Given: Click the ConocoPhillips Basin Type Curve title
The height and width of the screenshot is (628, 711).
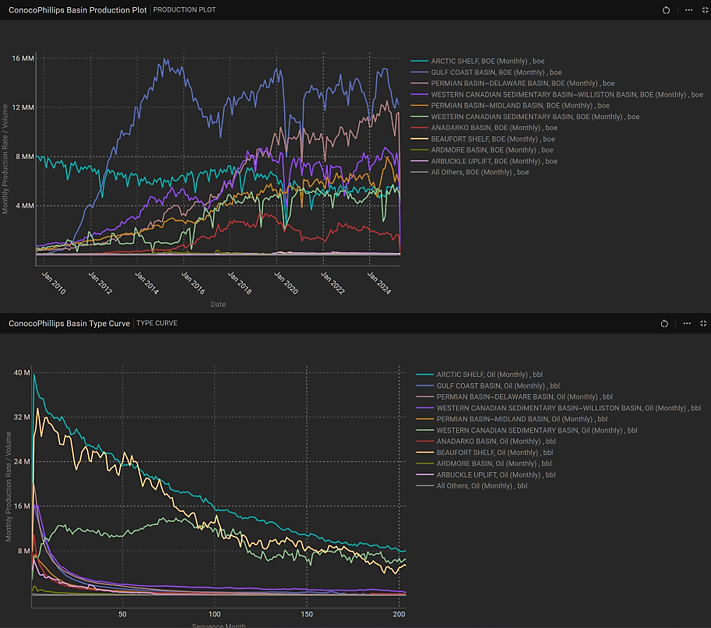Looking at the screenshot, I should pos(69,323).
